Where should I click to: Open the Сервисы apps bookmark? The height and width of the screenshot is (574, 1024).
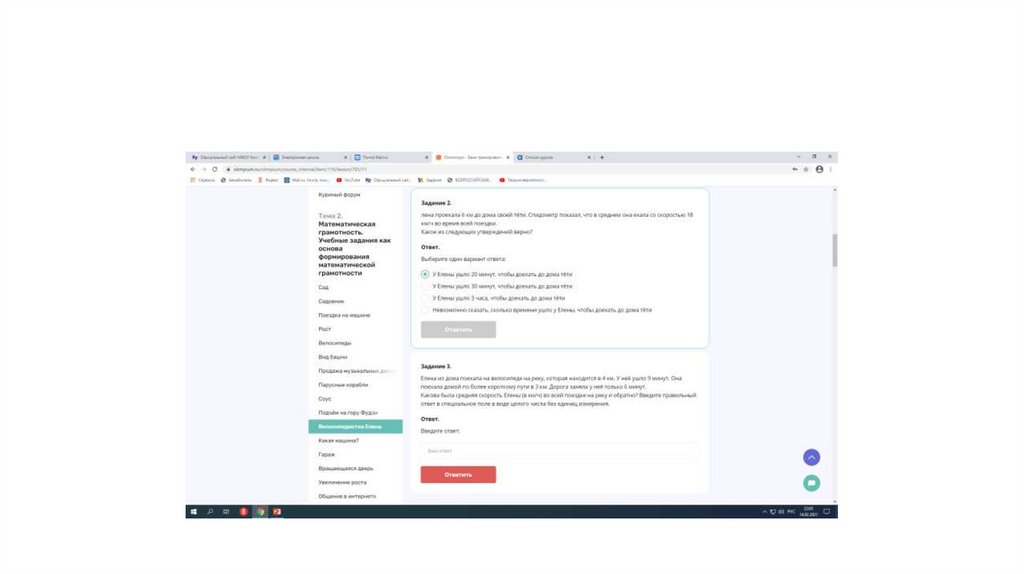point(202,180)
